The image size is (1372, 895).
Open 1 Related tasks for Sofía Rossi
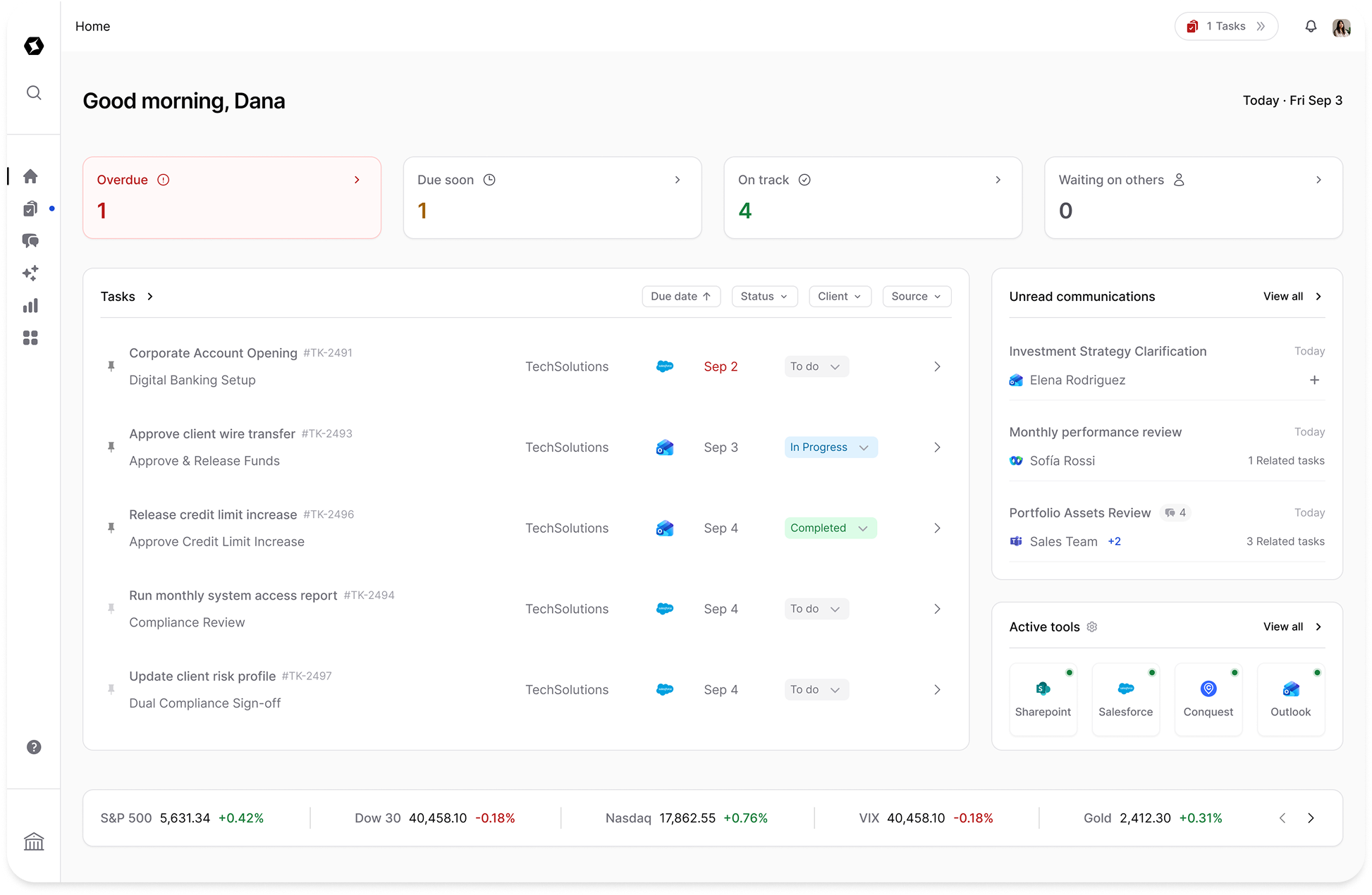click(1286, 461)
